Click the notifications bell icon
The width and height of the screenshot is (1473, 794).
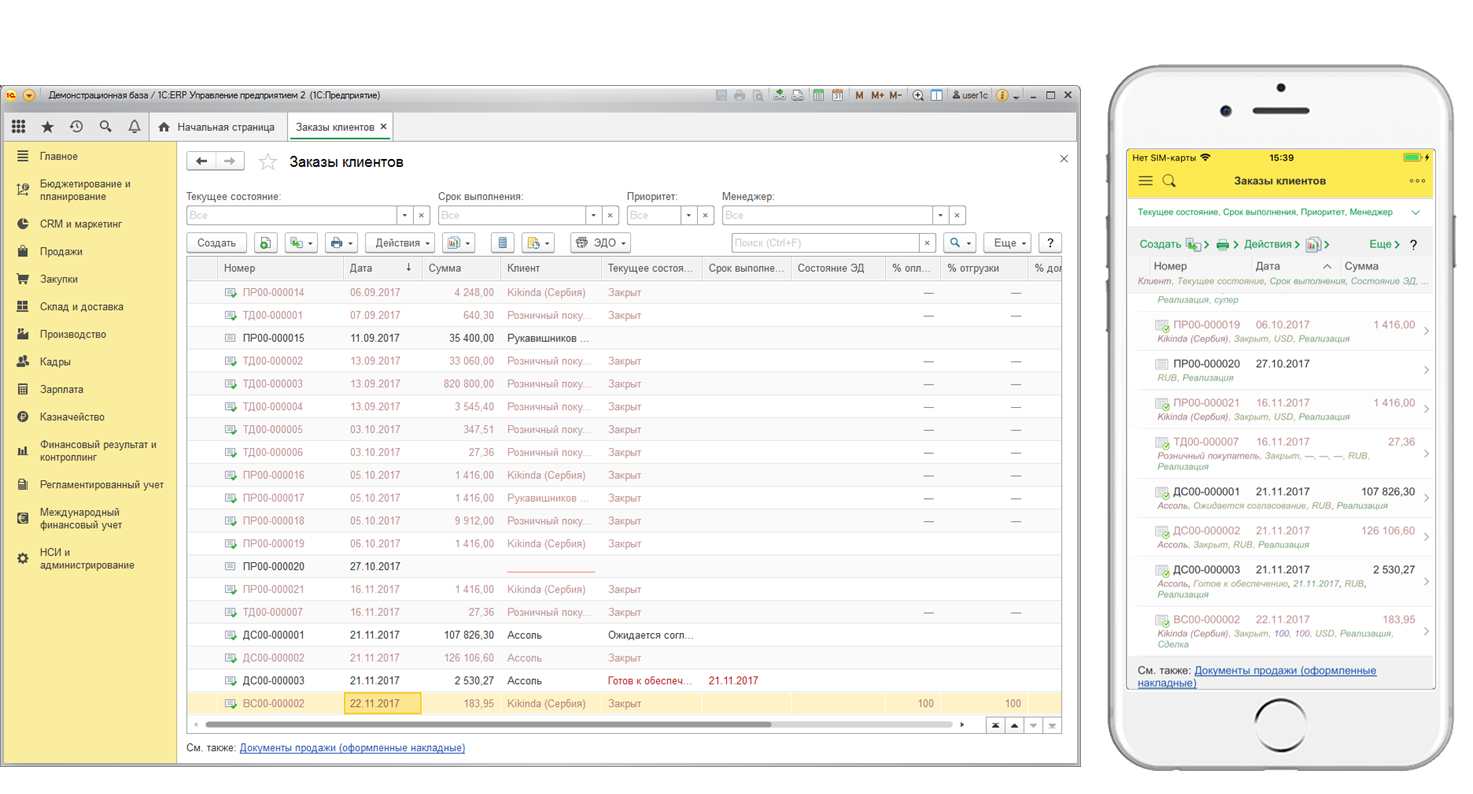[134, 127]
